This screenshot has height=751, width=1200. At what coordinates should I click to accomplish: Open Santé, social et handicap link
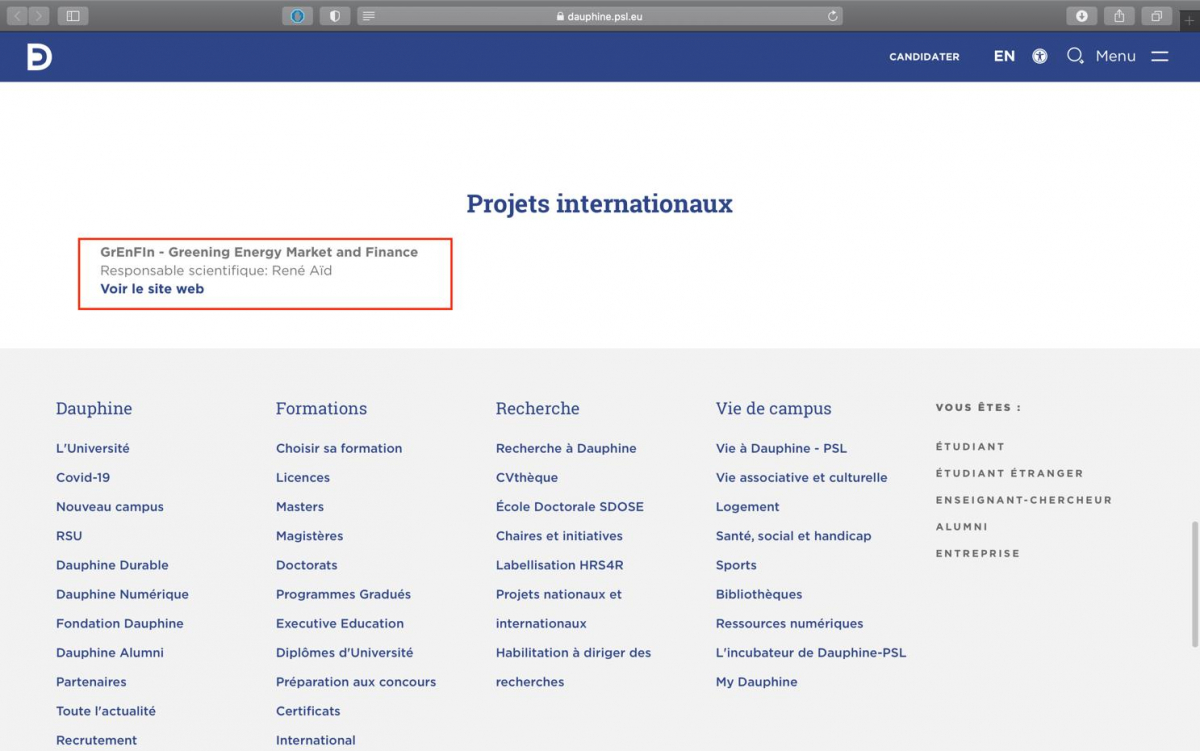[x=793, y=535]
